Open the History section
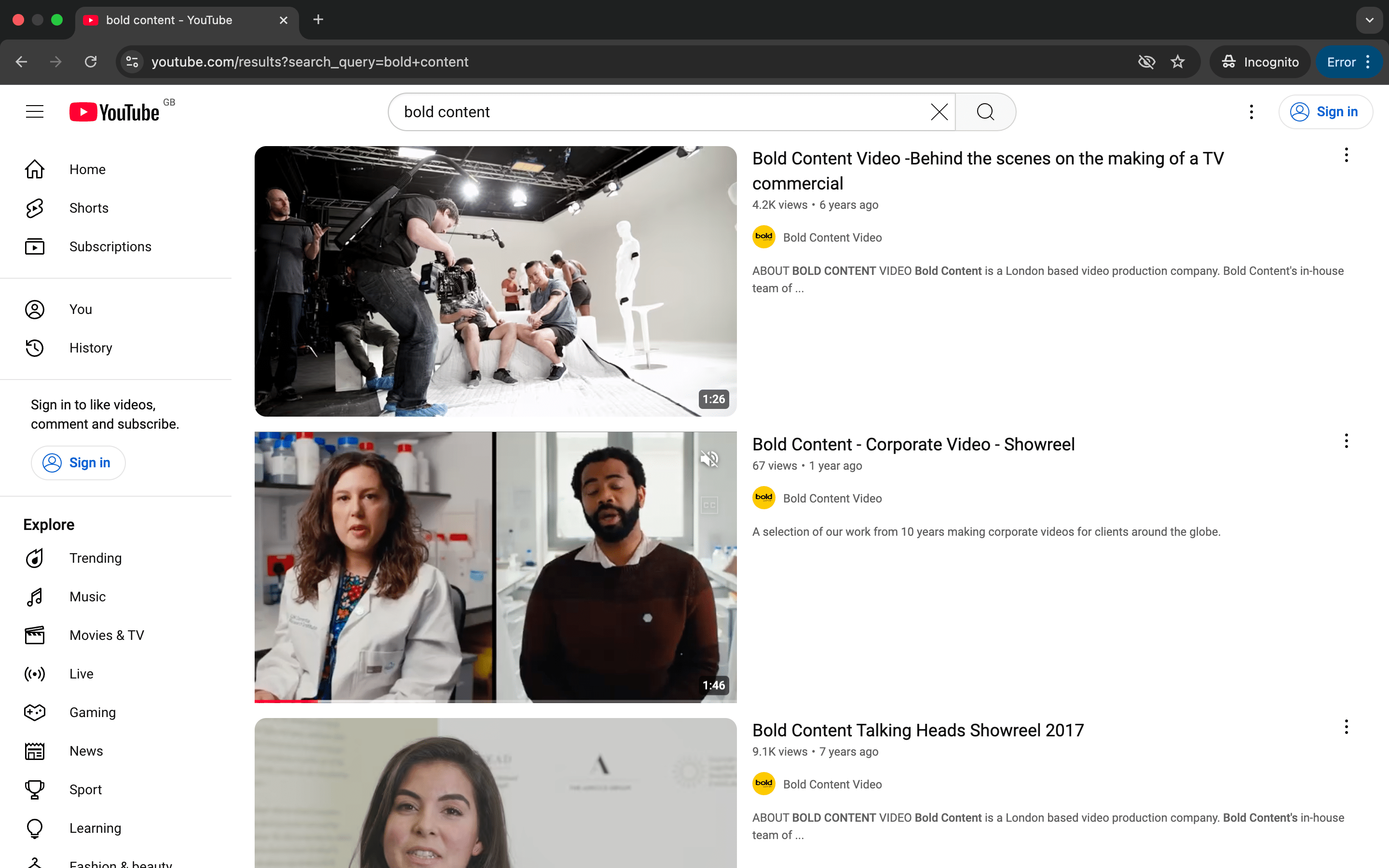Screen dimensions: 1389x868 click(90, 347)
